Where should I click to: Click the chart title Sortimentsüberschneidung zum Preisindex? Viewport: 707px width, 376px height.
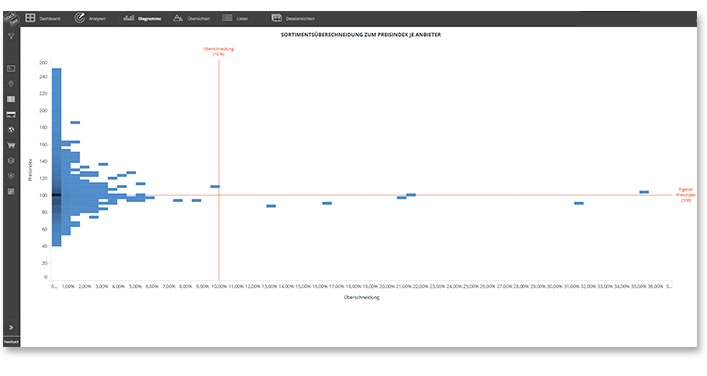pyautogui.click(x=361, y=35)
